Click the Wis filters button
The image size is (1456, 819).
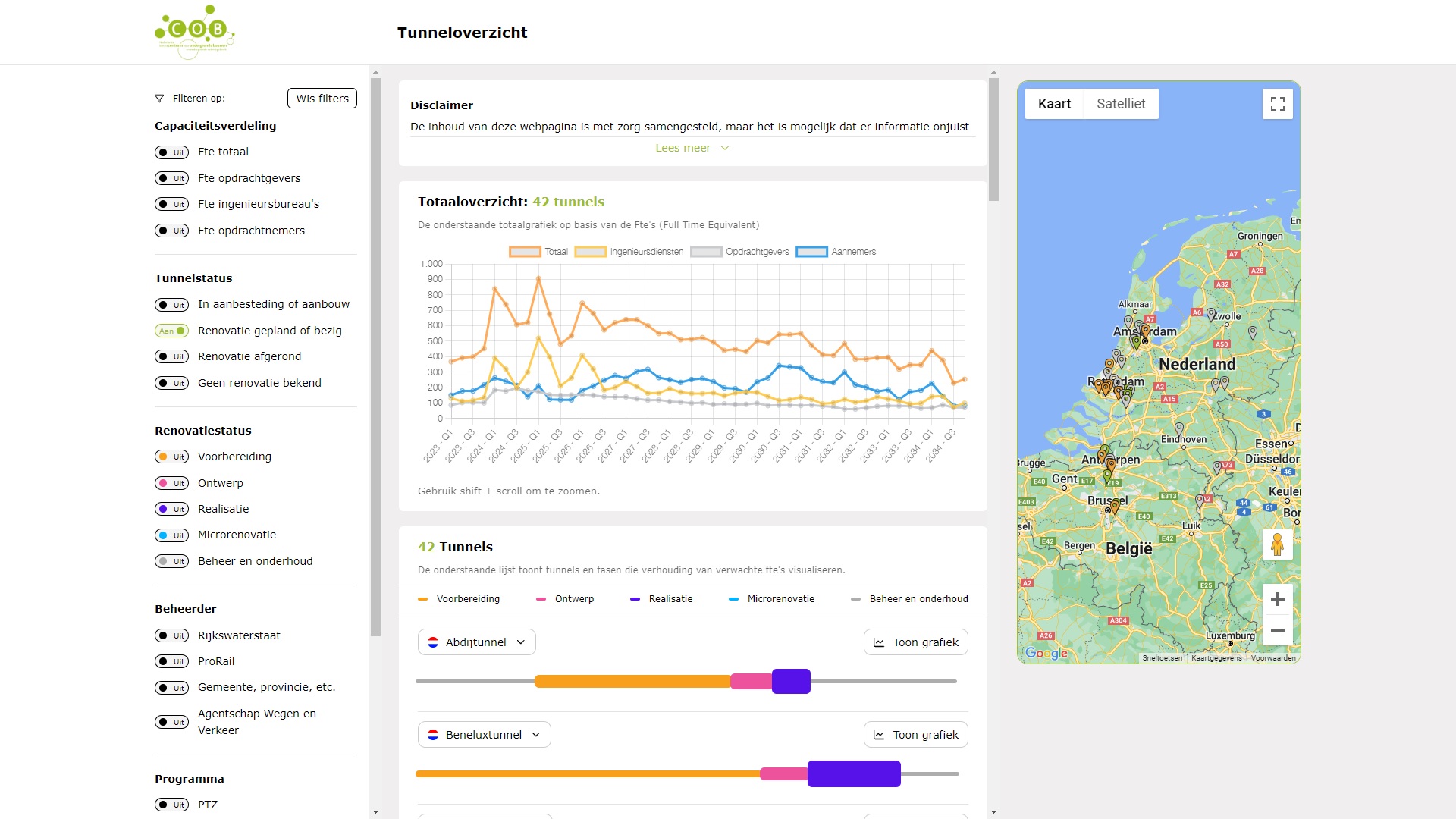coord(322,99)
